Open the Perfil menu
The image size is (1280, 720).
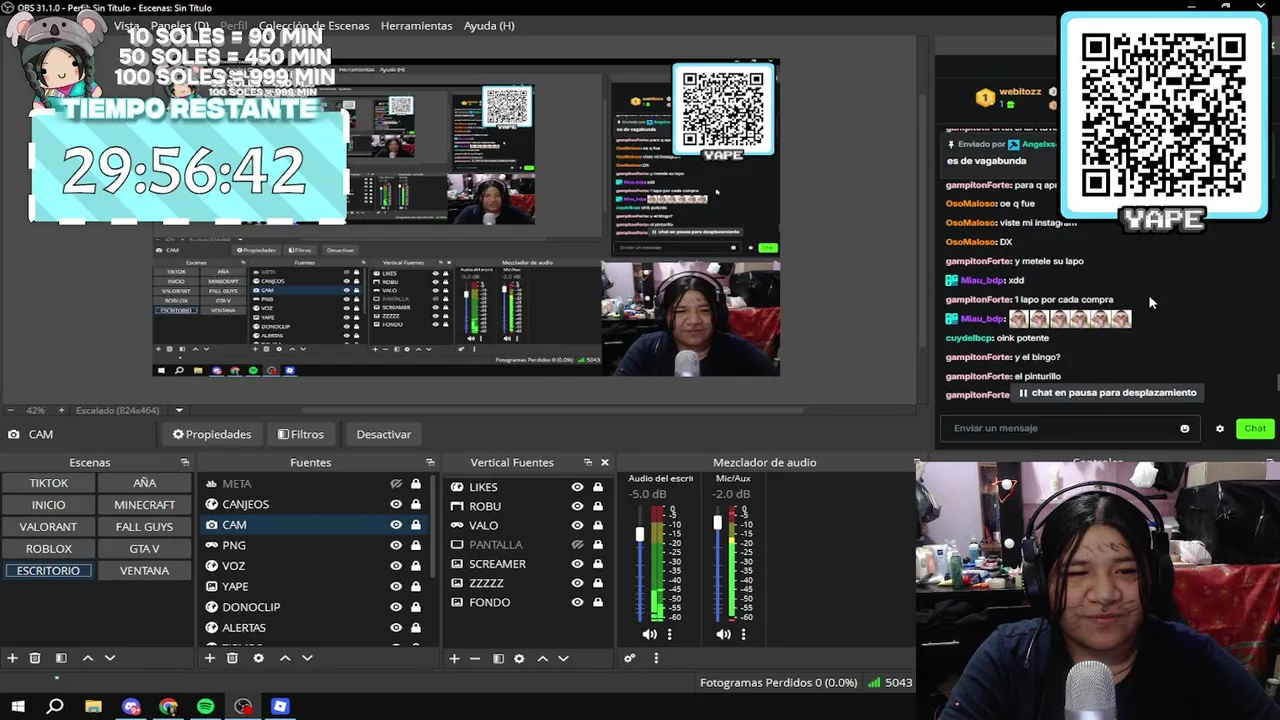(x=233, y=25)
